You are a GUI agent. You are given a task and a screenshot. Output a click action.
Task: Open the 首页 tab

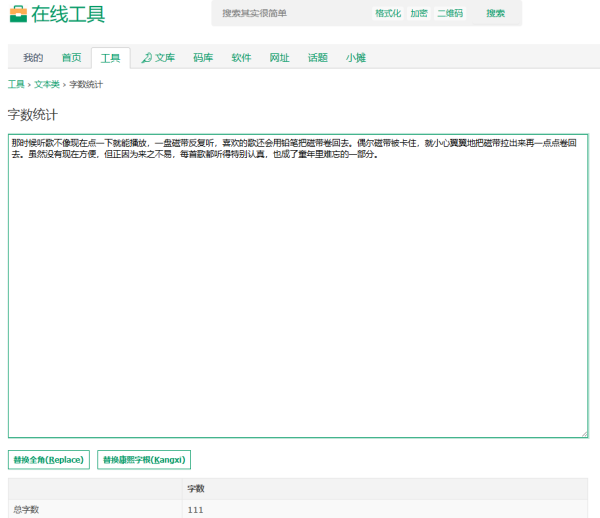tap(72, 58)
